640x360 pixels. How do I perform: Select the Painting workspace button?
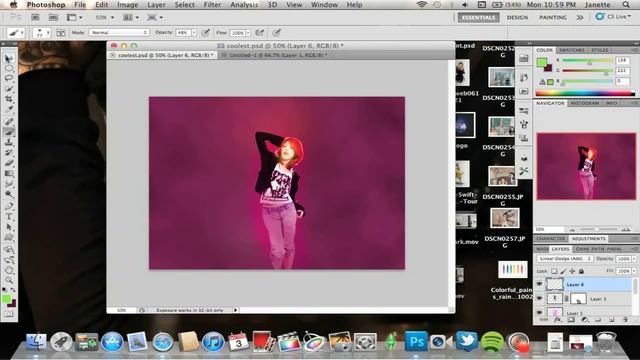pyautogui.click(x=553, y=18)
